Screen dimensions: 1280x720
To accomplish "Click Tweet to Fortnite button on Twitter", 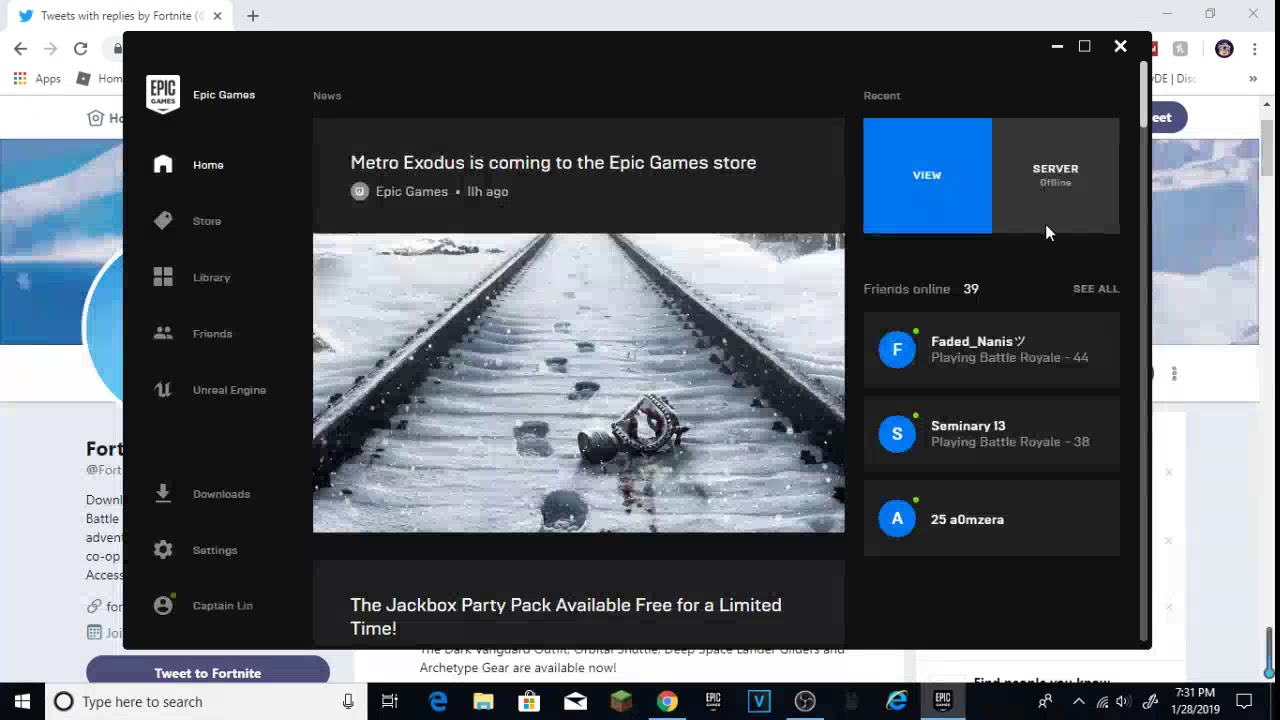I will [x=208, y=672].
